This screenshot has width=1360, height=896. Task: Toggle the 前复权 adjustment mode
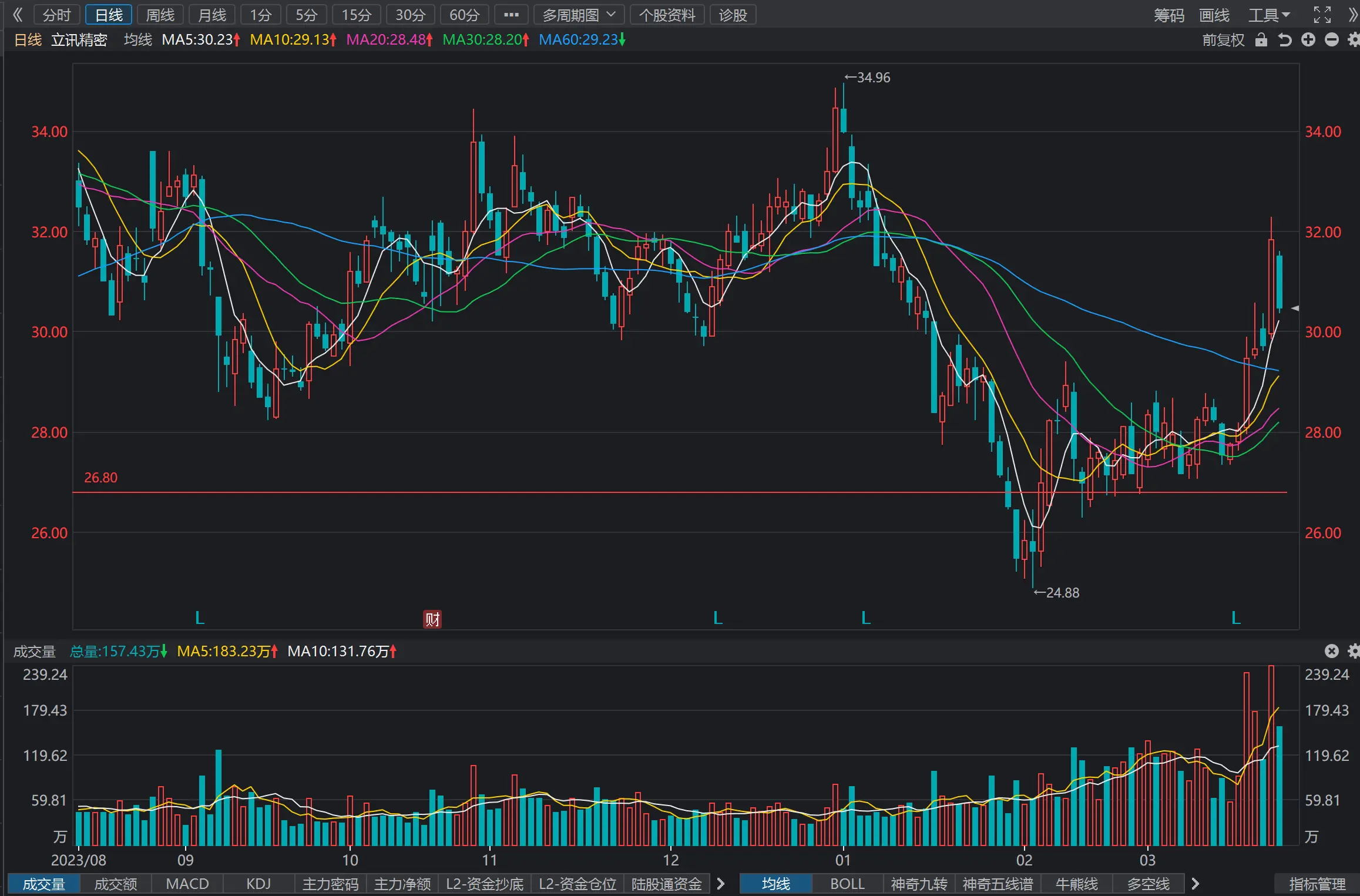[1223, 39]
